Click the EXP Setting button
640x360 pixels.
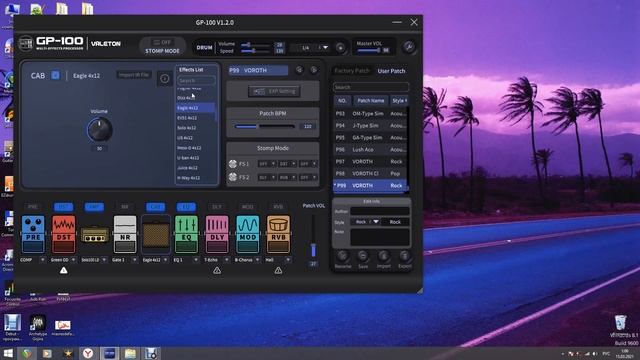click(274, 91)
